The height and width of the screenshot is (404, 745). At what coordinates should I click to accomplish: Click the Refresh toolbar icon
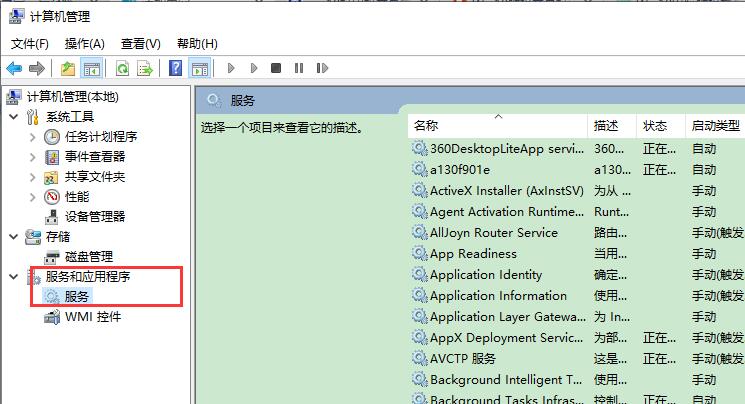coord(123,68)
